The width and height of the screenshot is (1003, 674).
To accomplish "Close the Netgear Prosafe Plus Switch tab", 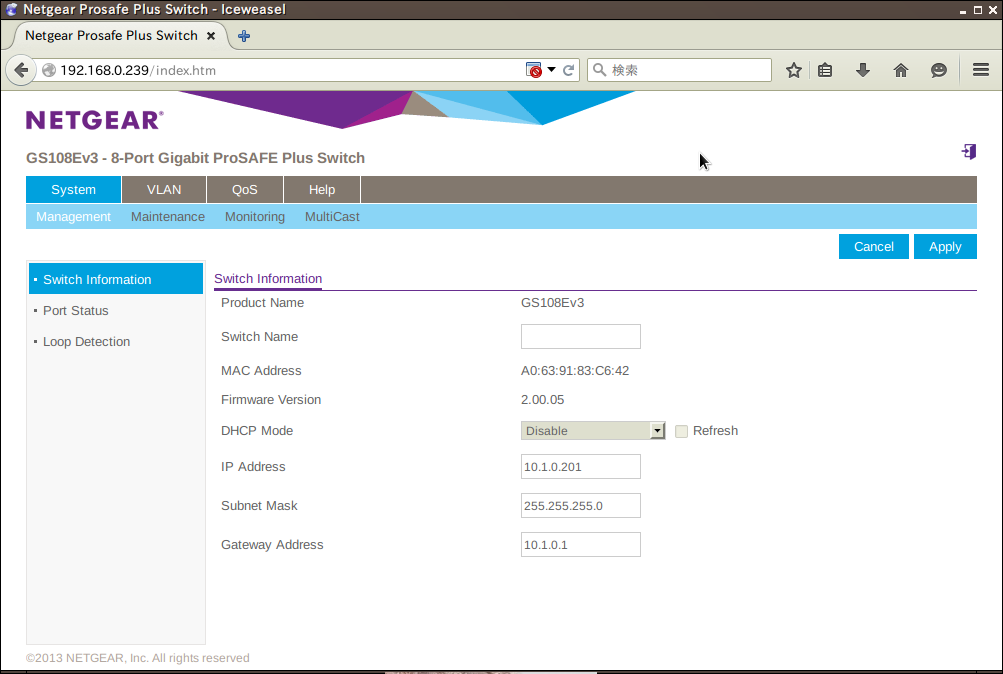I will pyautogui.click(x=210, y=36).
